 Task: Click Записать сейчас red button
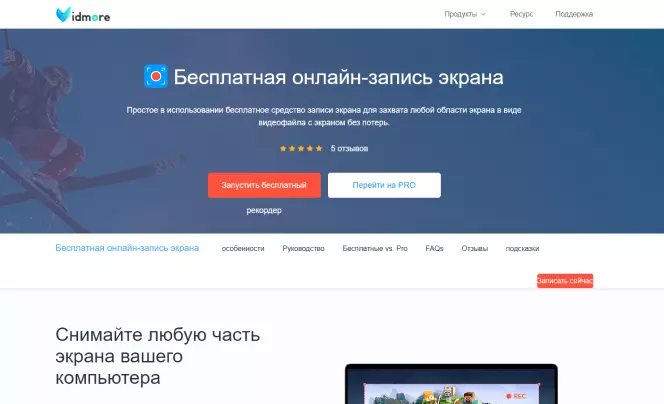click(565, 281)
